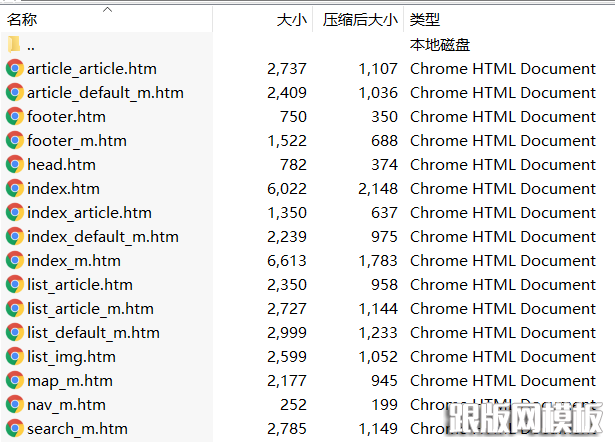The width and height of the screenshot is (615, 442).
Task: Select the list_default_m.htm file
Action: tap(93, 333)
